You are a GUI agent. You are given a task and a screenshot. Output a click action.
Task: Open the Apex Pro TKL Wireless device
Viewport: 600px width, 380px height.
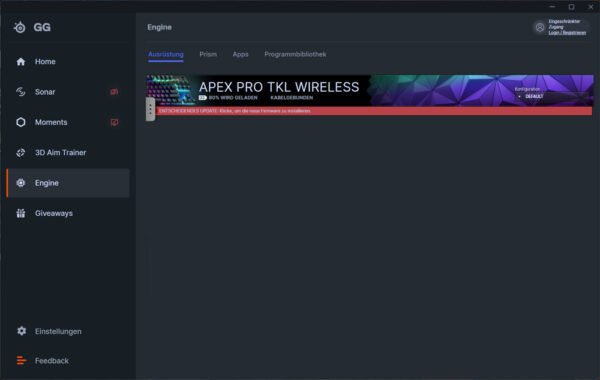click(279, 87)
